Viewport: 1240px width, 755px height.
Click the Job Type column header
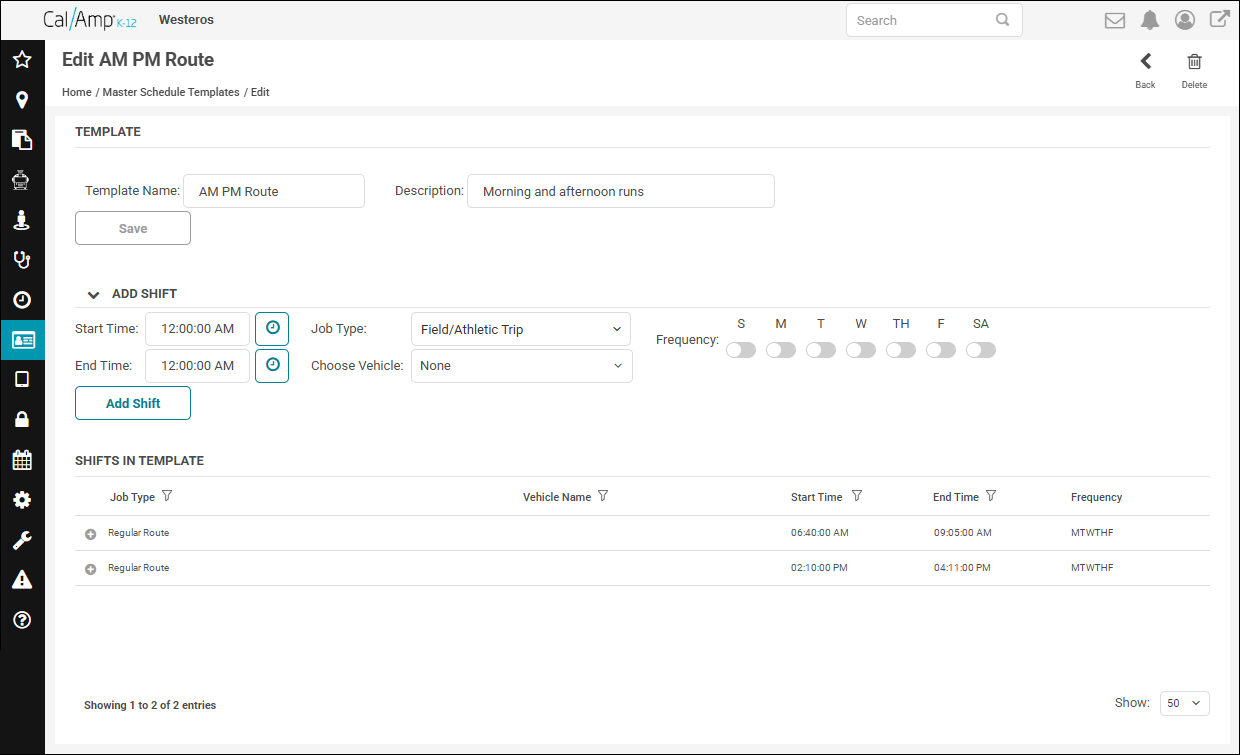[132, 497]
